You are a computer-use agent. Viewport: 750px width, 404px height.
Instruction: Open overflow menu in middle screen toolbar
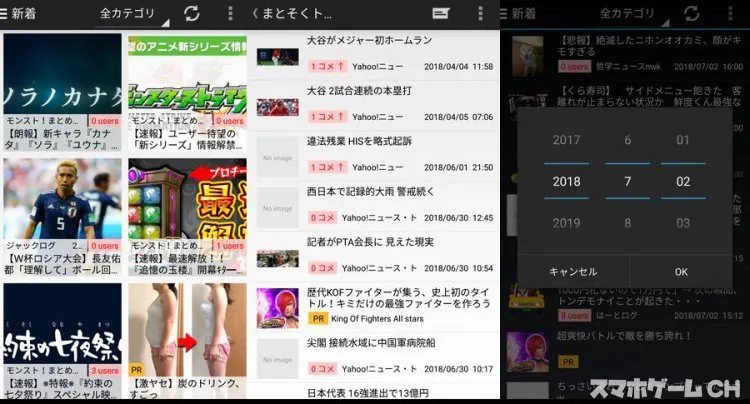click(480, 13)
